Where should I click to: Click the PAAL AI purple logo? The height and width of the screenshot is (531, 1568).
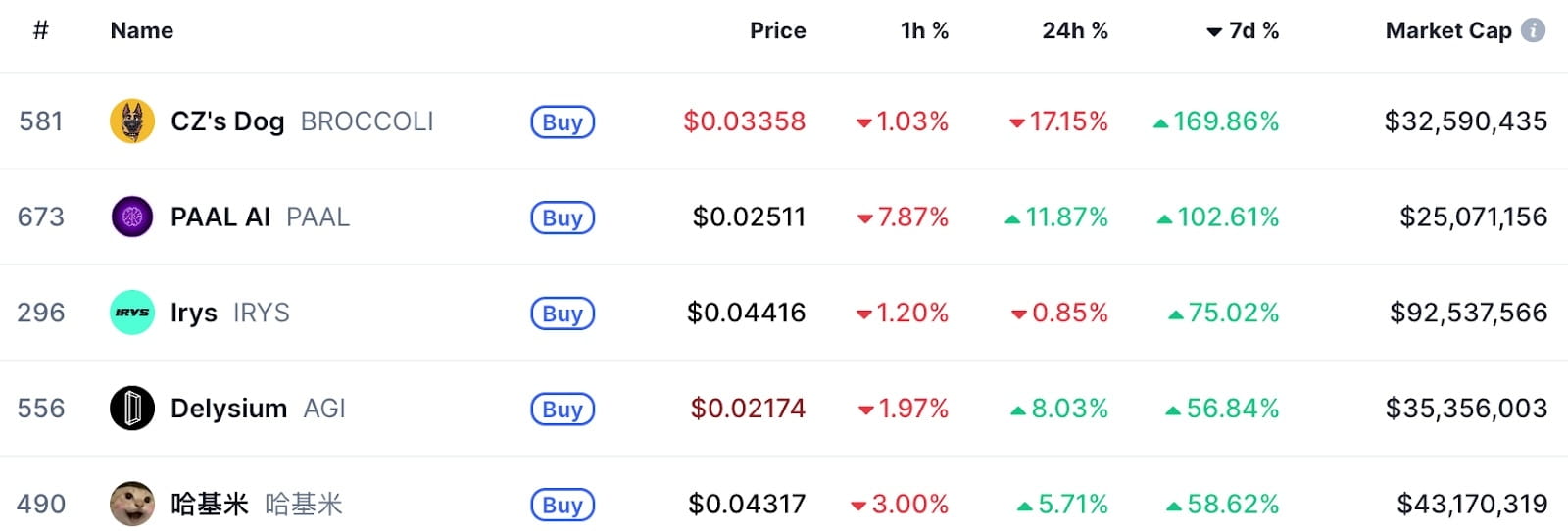[x=132, y=217]
